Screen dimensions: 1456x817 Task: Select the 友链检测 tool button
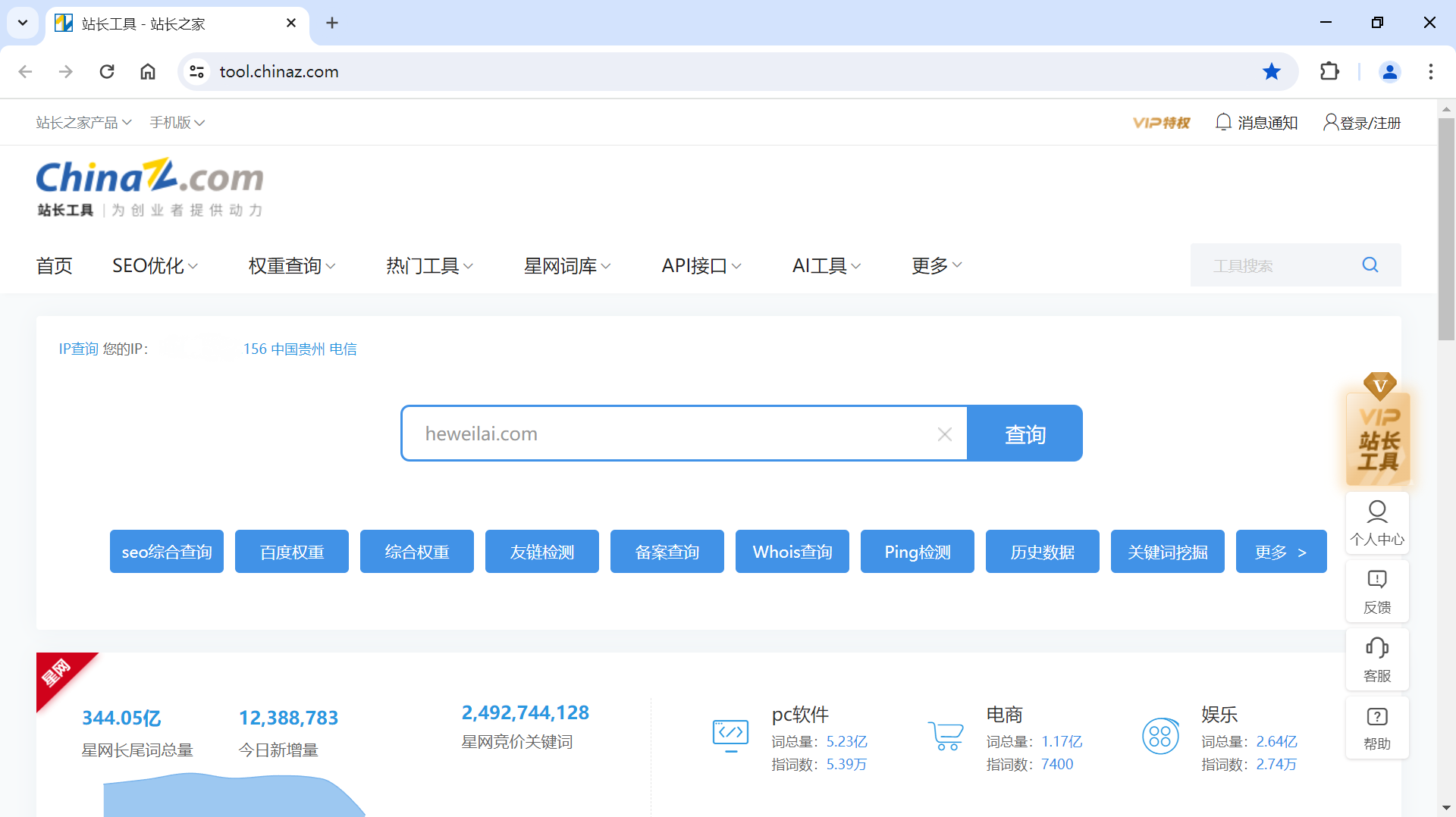click(542, 552)
